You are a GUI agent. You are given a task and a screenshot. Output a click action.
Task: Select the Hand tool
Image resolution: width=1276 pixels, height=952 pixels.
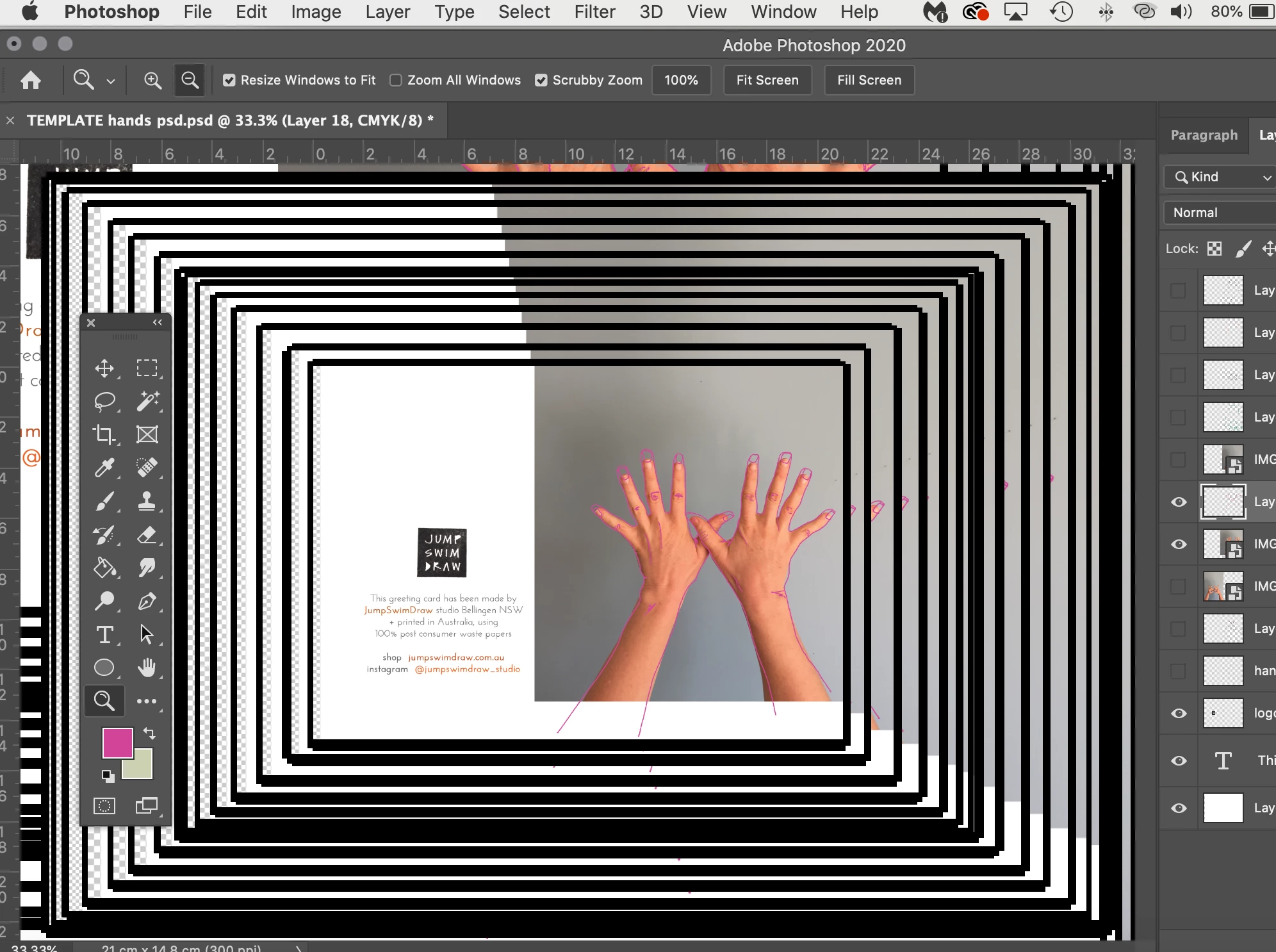147,668
